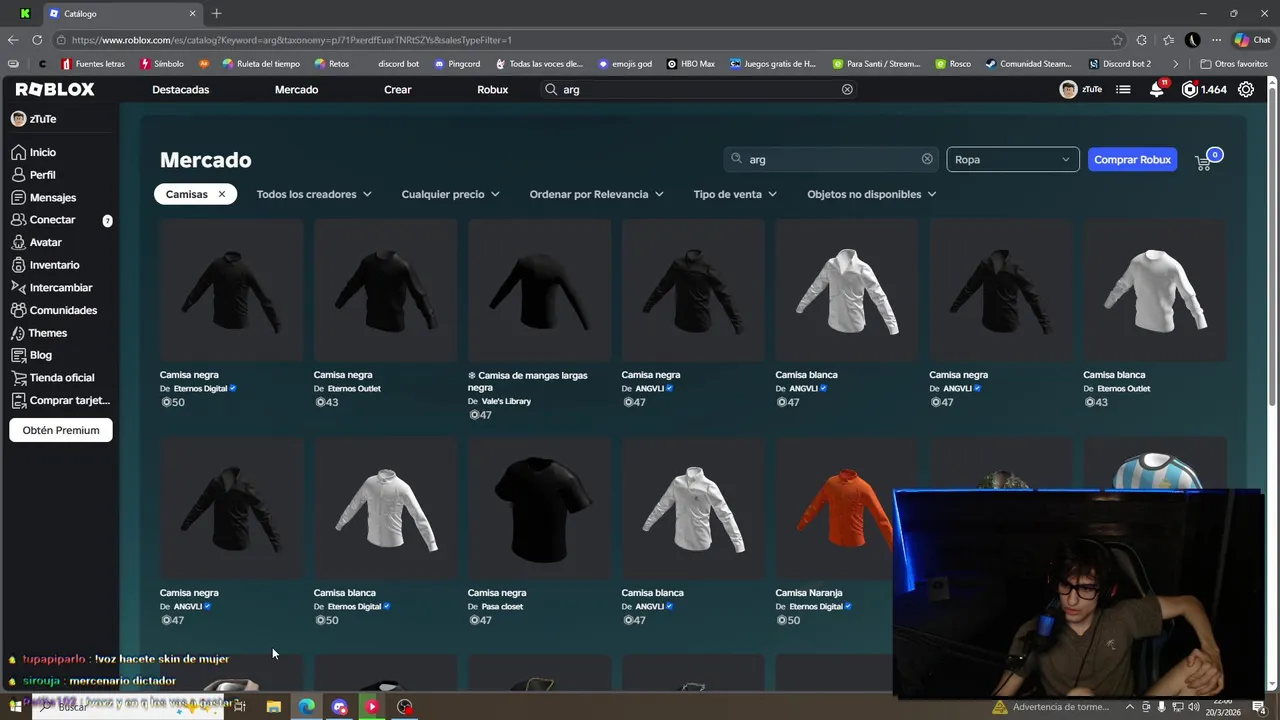The image size is (1280, 720).
Task: Click the Roblox logo
Action: pos(55,89)
